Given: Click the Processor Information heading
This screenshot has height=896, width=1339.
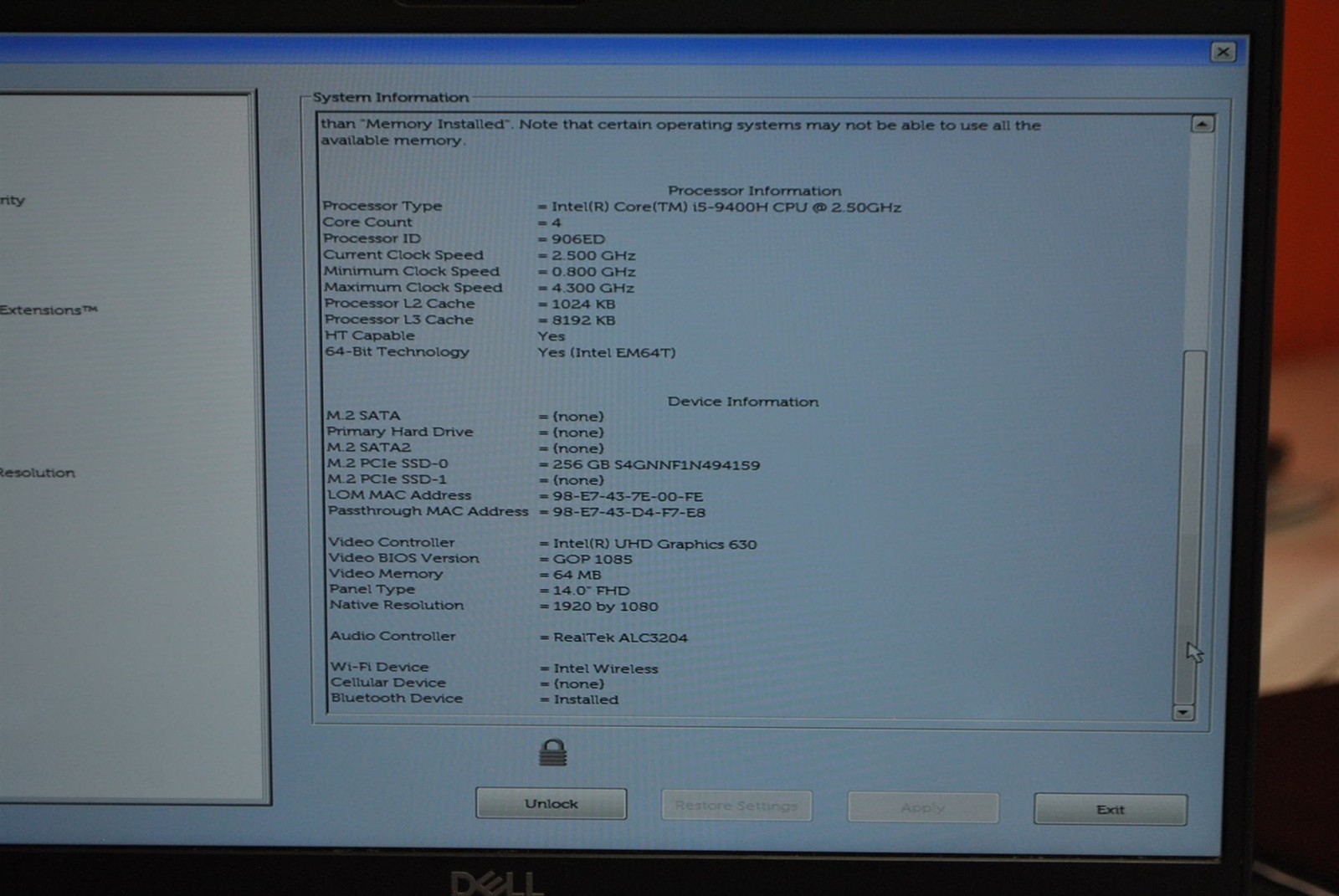Looking at the screenshot, I should [755, 191].
